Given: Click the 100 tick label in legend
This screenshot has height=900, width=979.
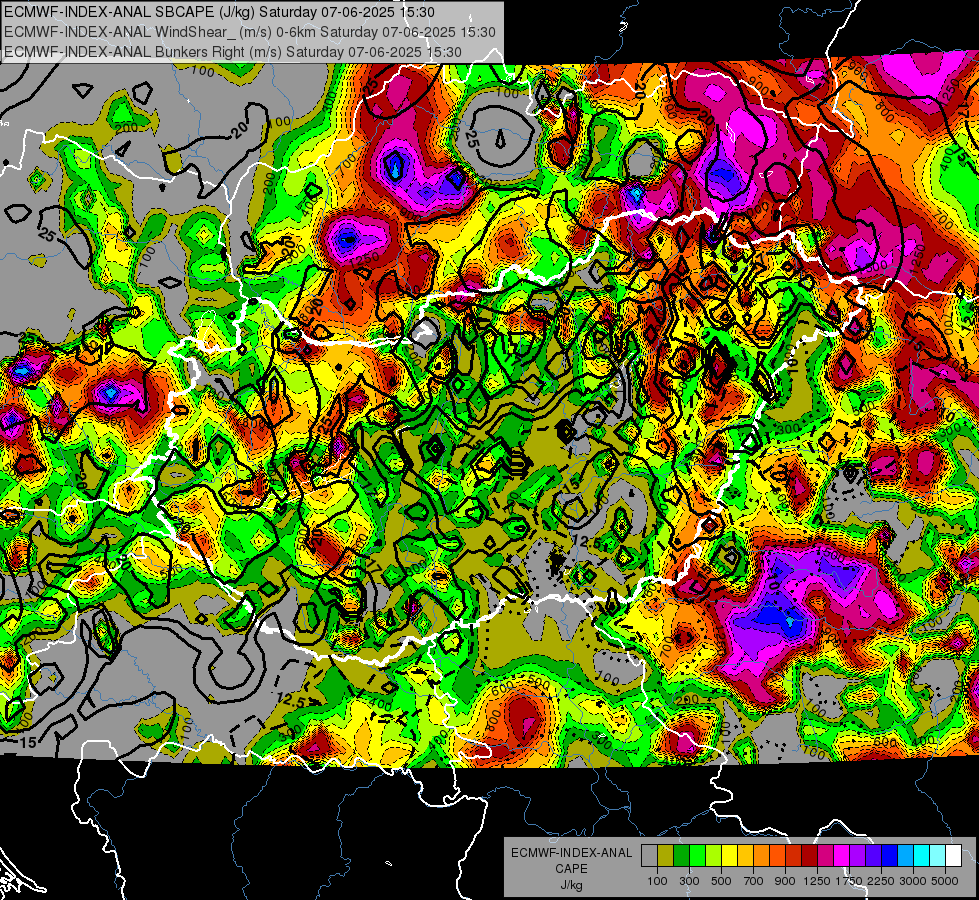Looking at the screenshot, I should coord(657,881).
